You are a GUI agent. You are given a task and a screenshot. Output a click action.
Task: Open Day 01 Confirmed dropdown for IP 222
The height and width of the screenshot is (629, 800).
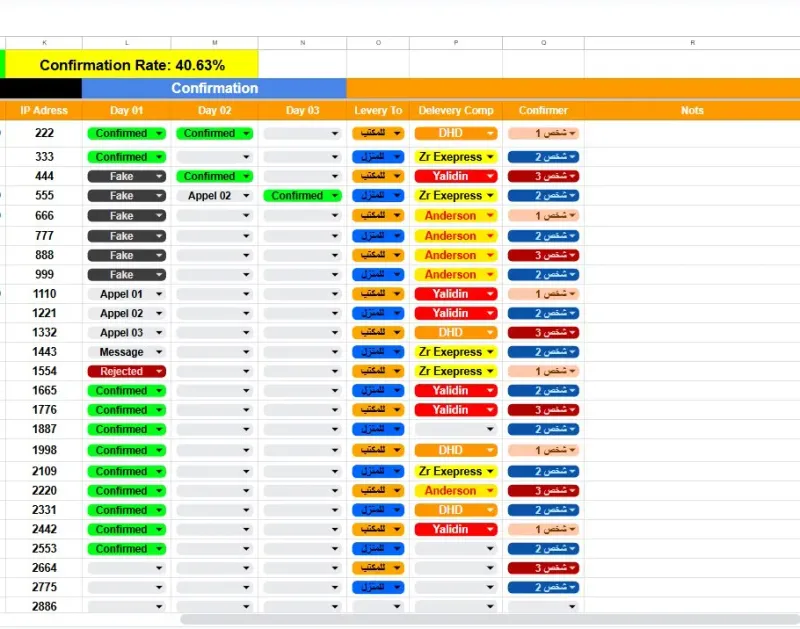127,133
